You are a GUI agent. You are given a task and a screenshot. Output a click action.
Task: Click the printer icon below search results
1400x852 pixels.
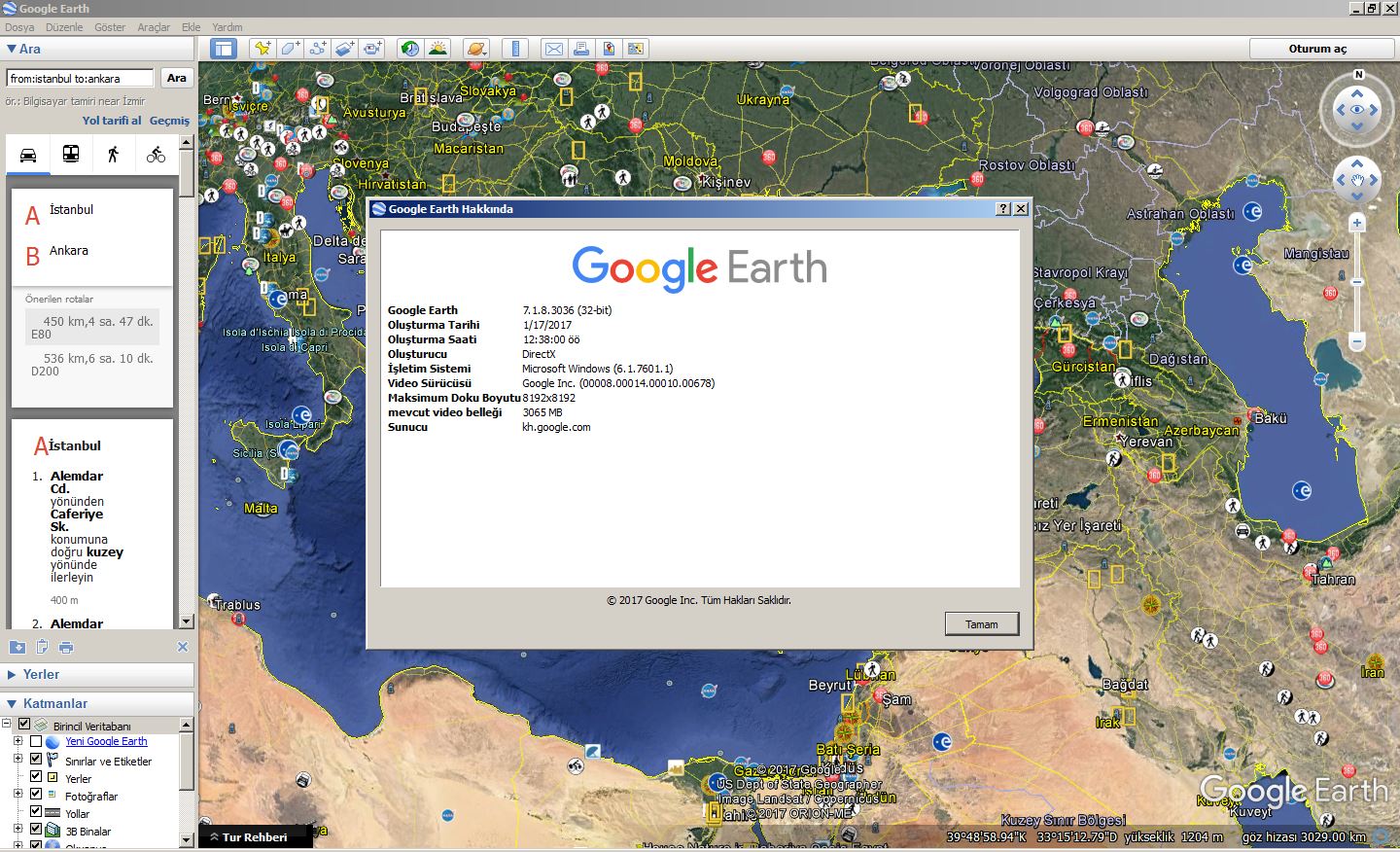tap(66, 647)
